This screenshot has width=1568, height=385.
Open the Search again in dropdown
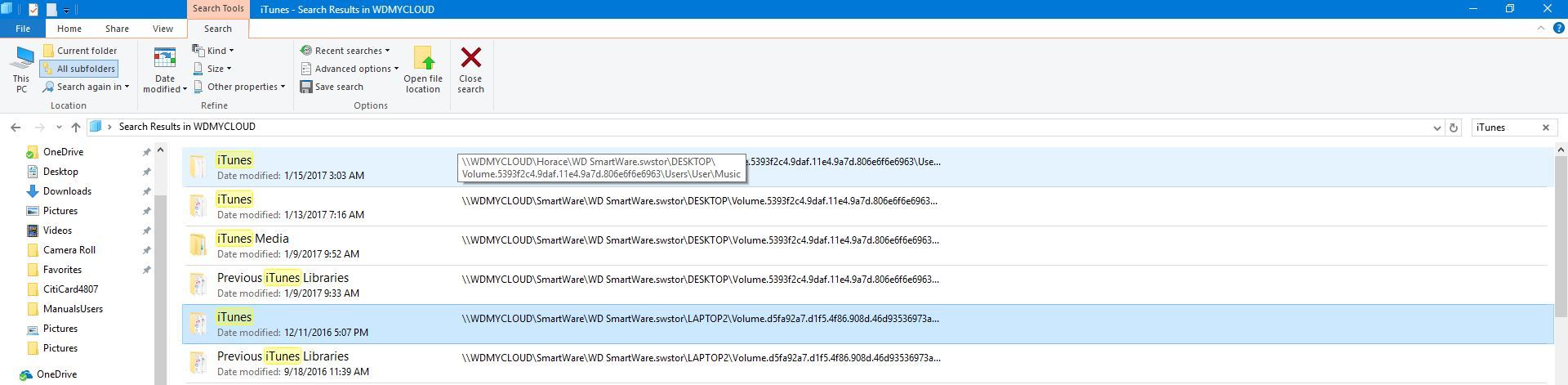(x=86, y=87)
